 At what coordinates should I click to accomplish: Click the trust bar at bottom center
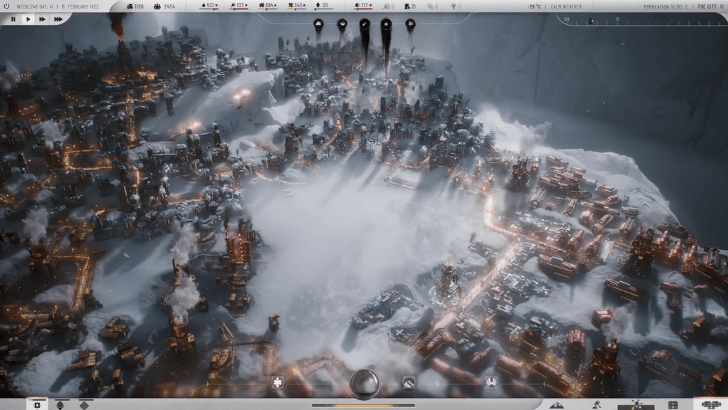click(364, 405)
